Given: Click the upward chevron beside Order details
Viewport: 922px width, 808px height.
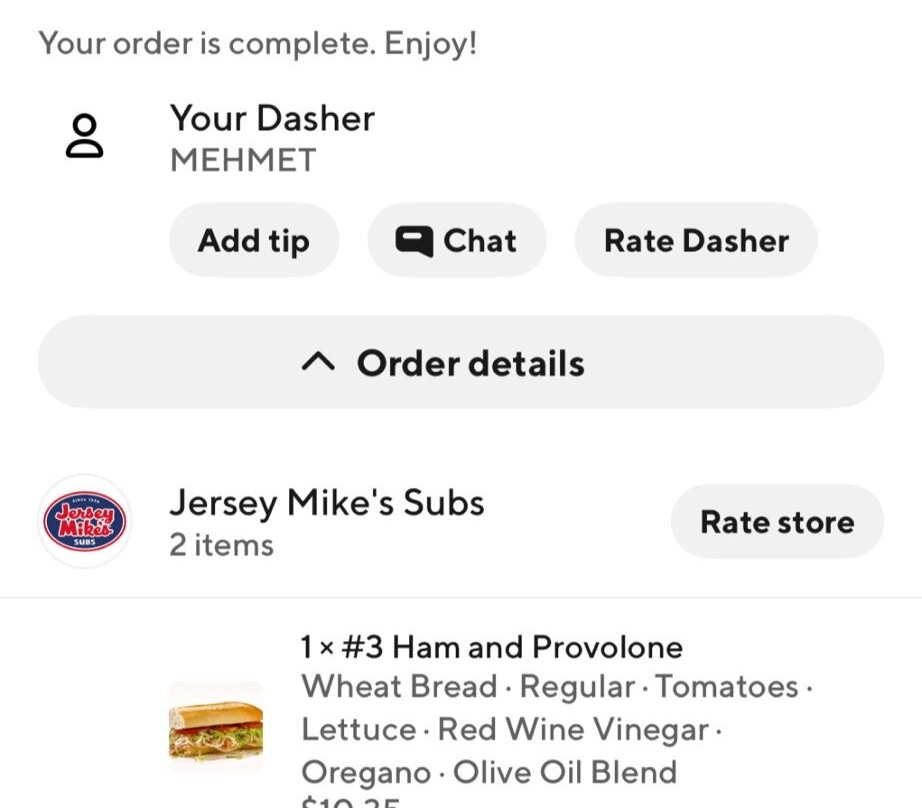Looking at the screenshot, I should [x=317, y=363].
